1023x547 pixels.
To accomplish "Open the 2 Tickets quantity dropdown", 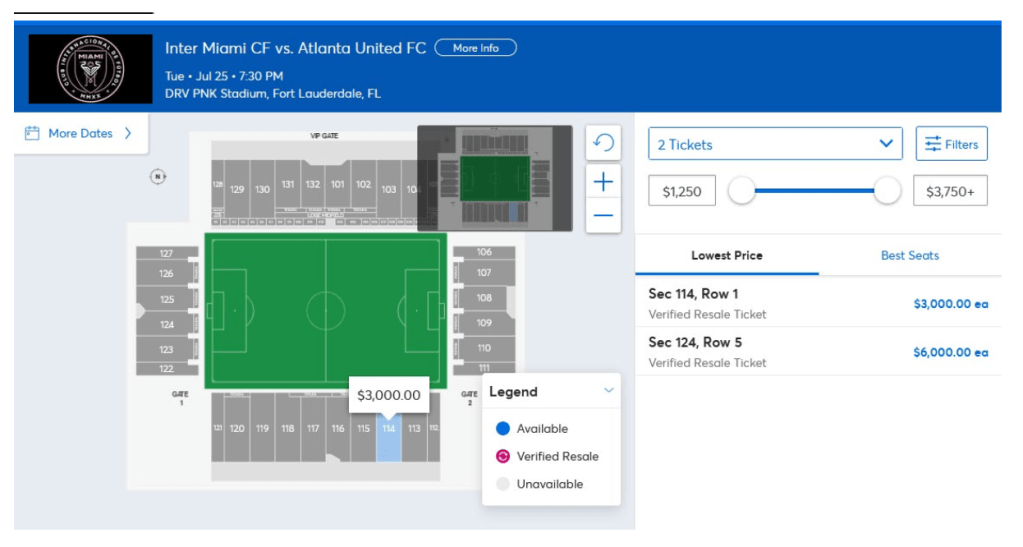I will [775, 144].
